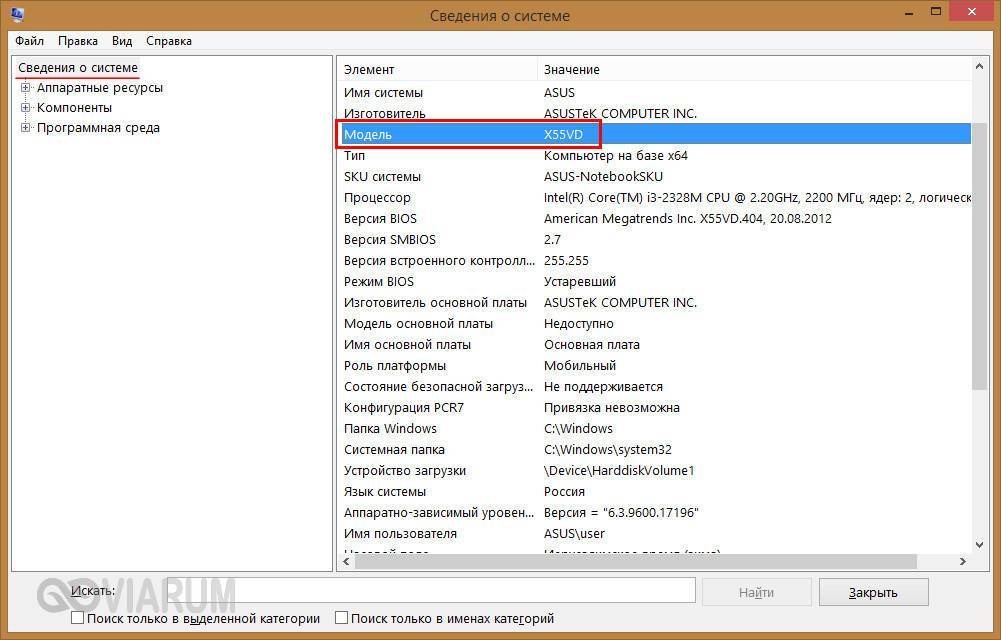Click the System Information app icon in title bar
The height and width of the screenshot is (640, 1001).
click(x=18, y=15)
